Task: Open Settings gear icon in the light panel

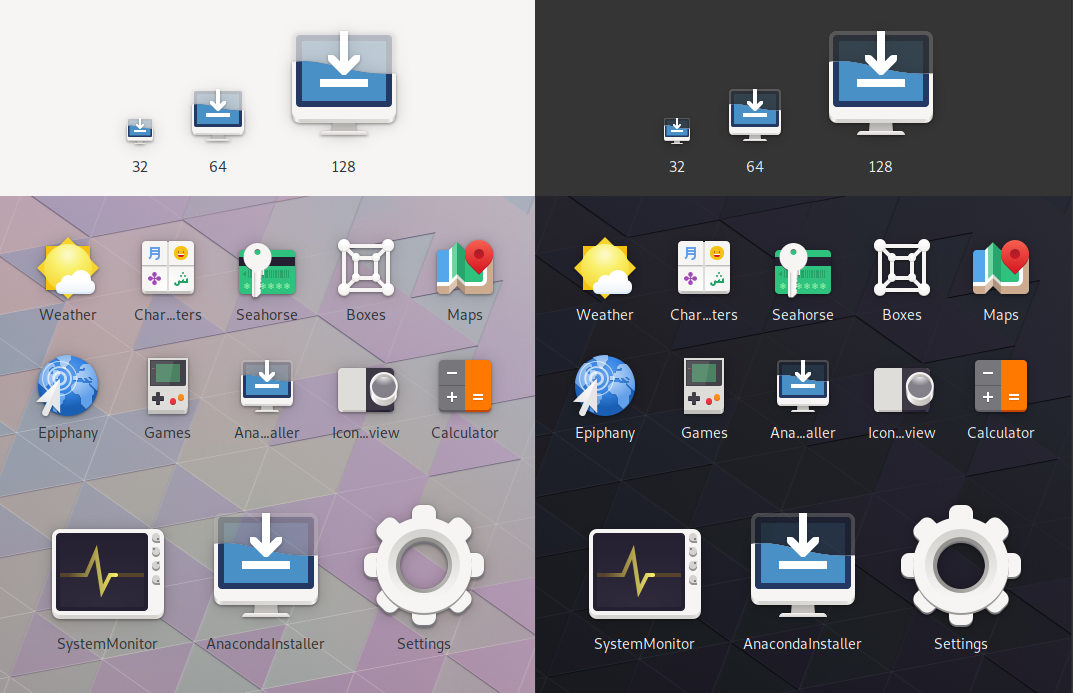Action: pos(424,565)
